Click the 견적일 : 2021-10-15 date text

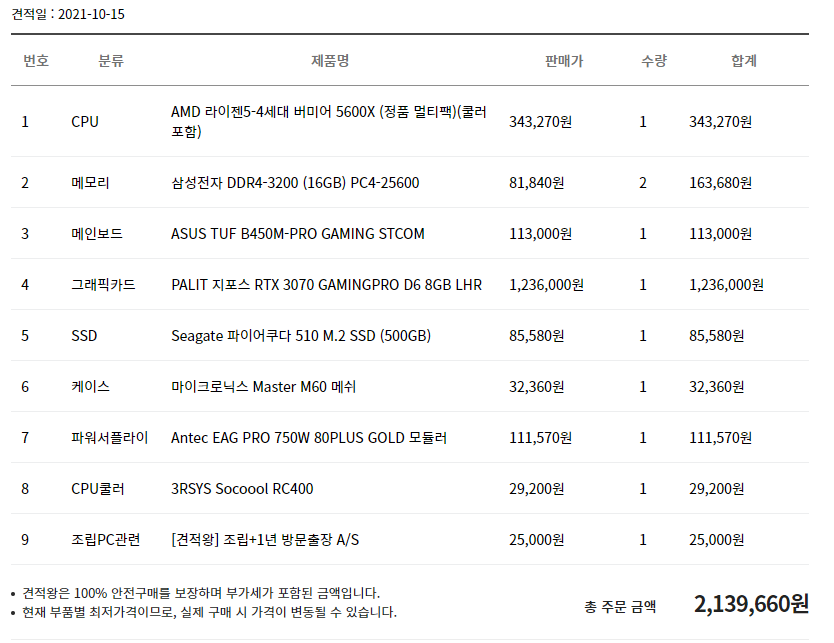[68, 14]
